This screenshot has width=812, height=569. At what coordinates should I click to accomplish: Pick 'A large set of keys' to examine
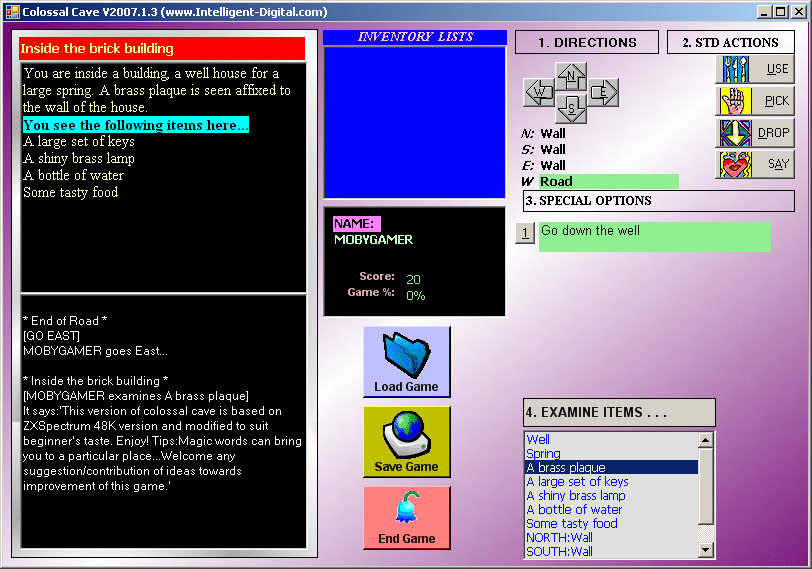pyautogui.click(x=577, y=481)
